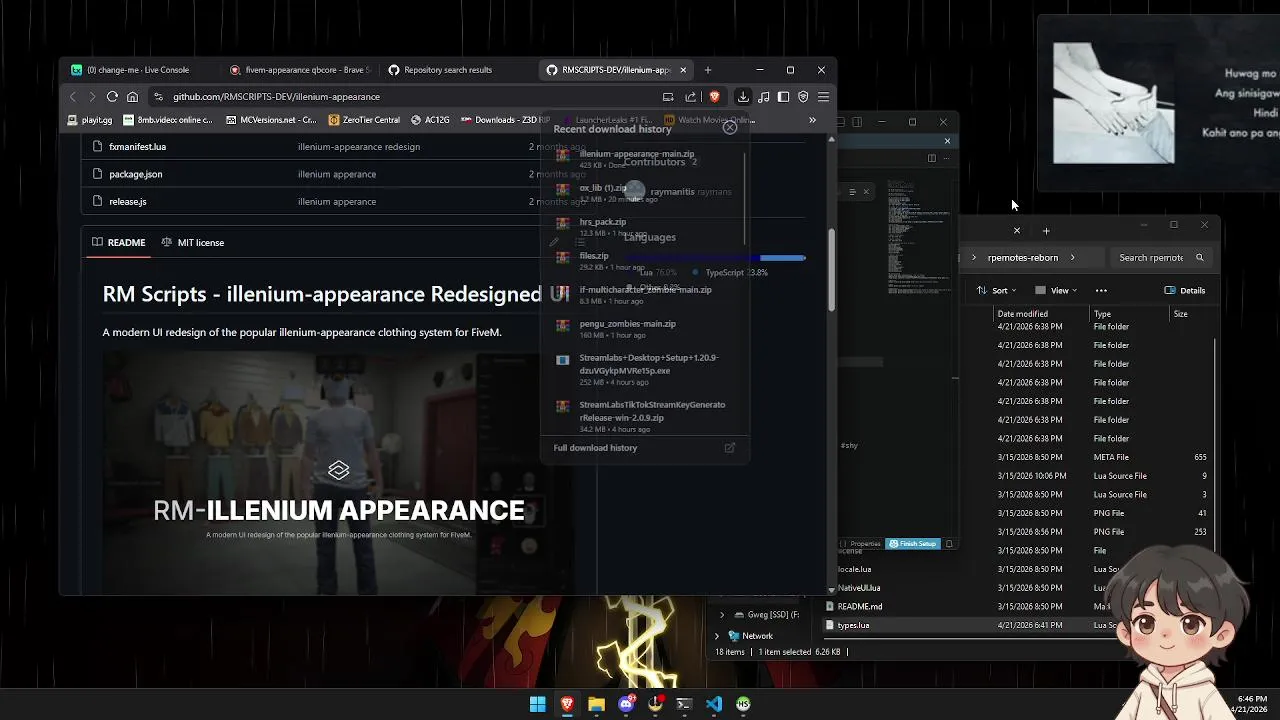Select the README tab
Screen dimensions: 1280x720
point(118,243)
